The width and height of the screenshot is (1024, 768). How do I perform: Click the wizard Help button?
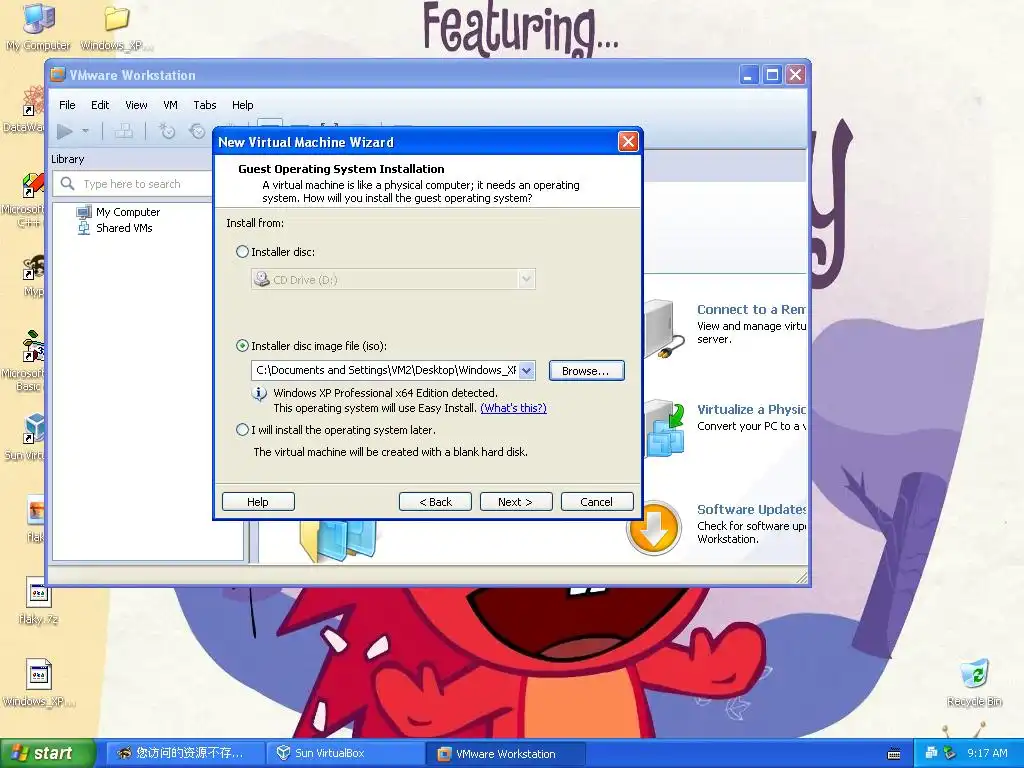click(258, 502)
